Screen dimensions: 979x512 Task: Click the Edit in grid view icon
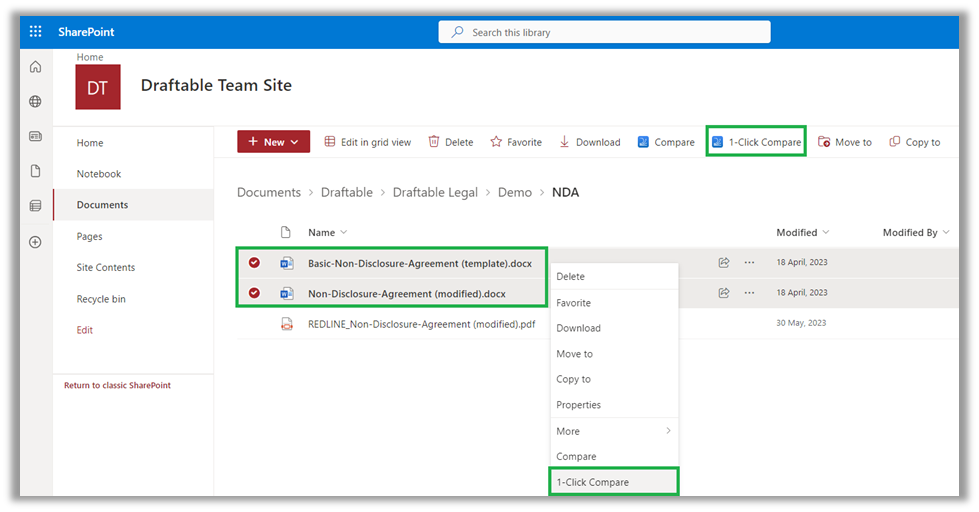tap(330, 142)
